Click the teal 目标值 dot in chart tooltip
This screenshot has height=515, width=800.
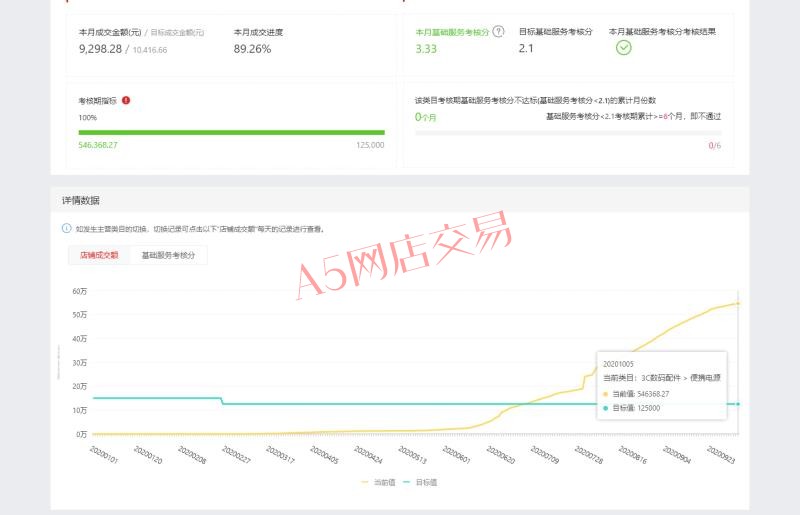[606, 408]
